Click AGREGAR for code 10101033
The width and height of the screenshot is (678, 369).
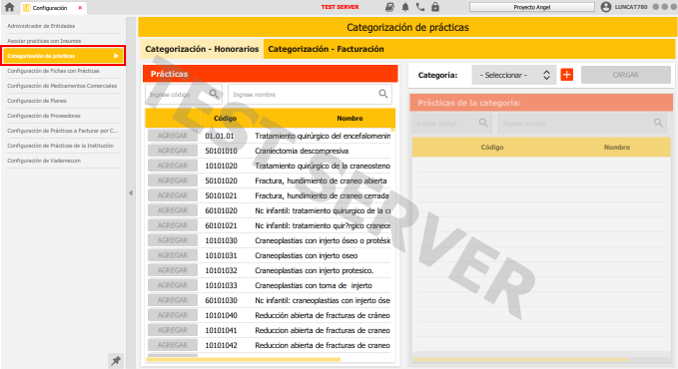(173, 285)
